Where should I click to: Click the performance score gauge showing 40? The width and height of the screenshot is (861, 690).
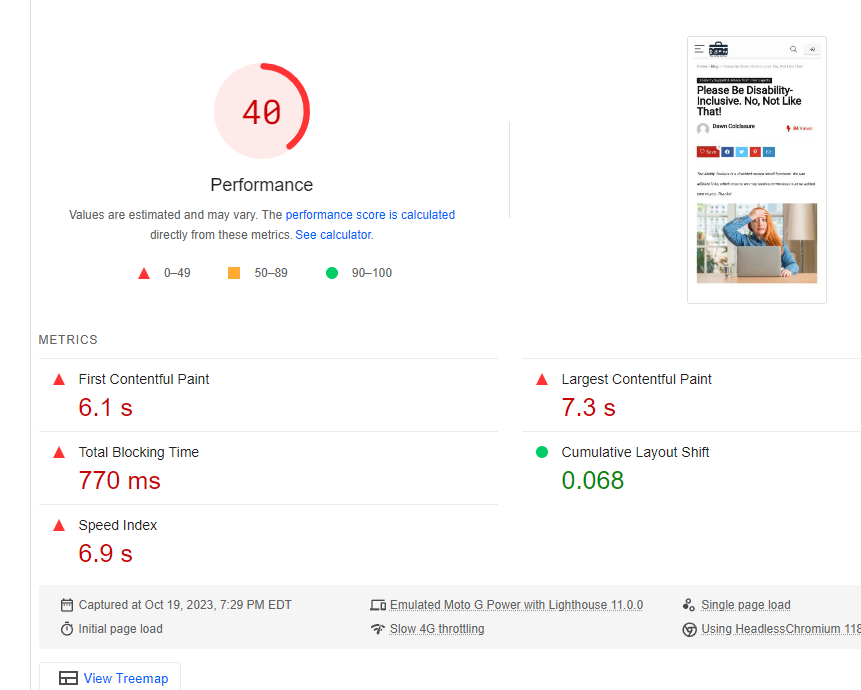[x=262, y=111]
